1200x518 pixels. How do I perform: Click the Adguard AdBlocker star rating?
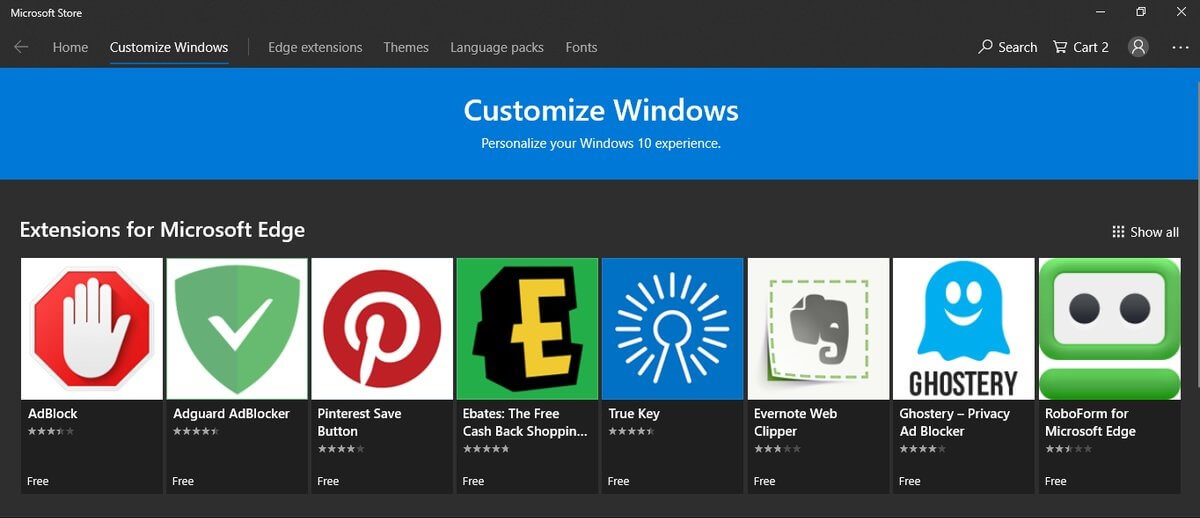196,431
